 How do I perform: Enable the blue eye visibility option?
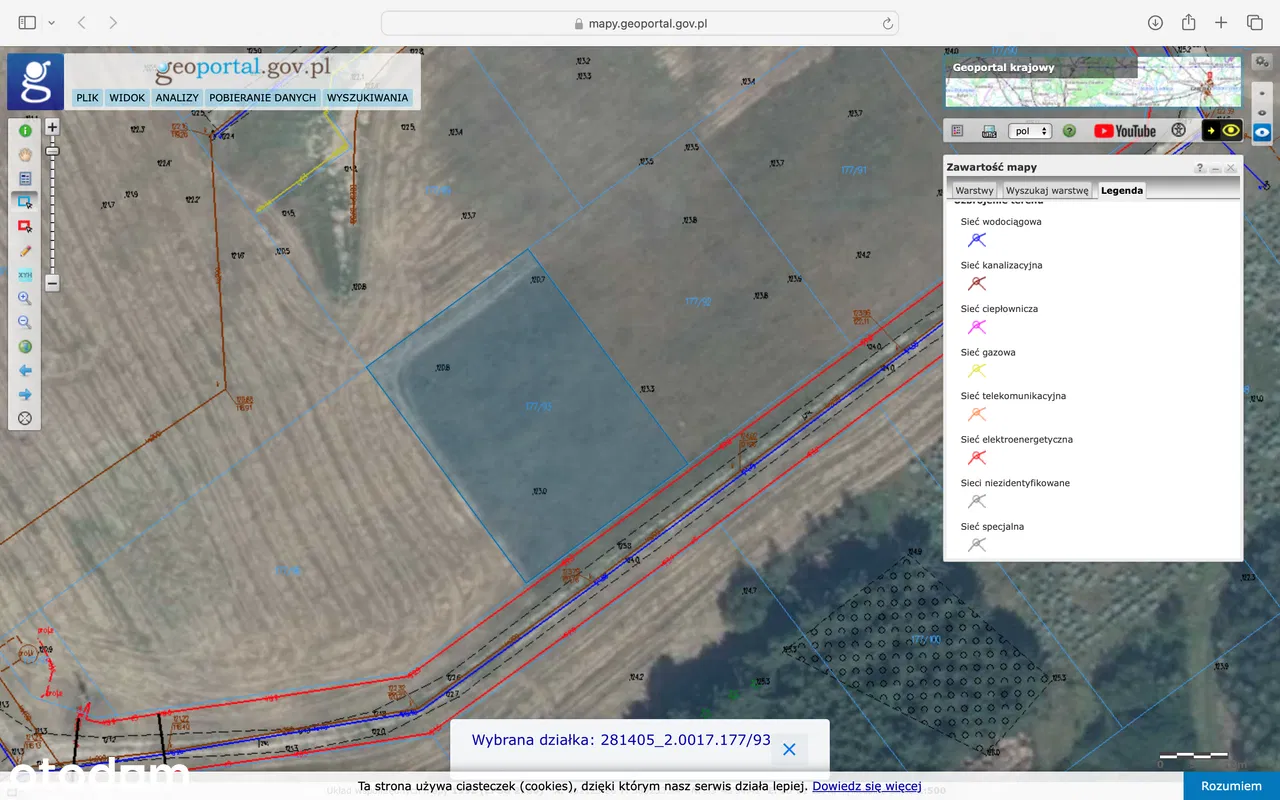1262,132
